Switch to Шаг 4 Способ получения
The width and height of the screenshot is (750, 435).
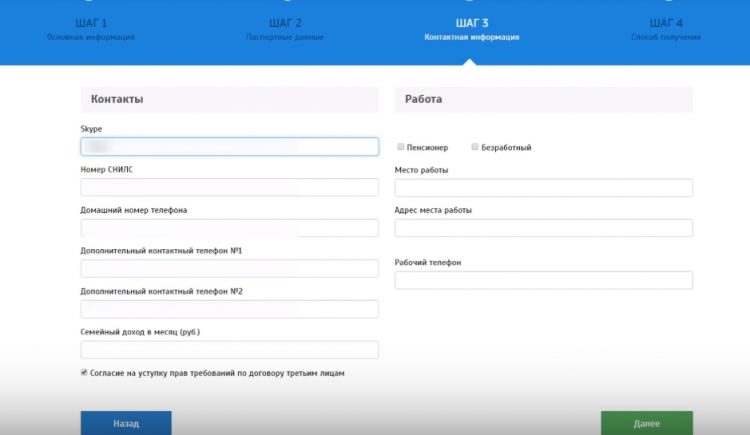pos(665,29)
